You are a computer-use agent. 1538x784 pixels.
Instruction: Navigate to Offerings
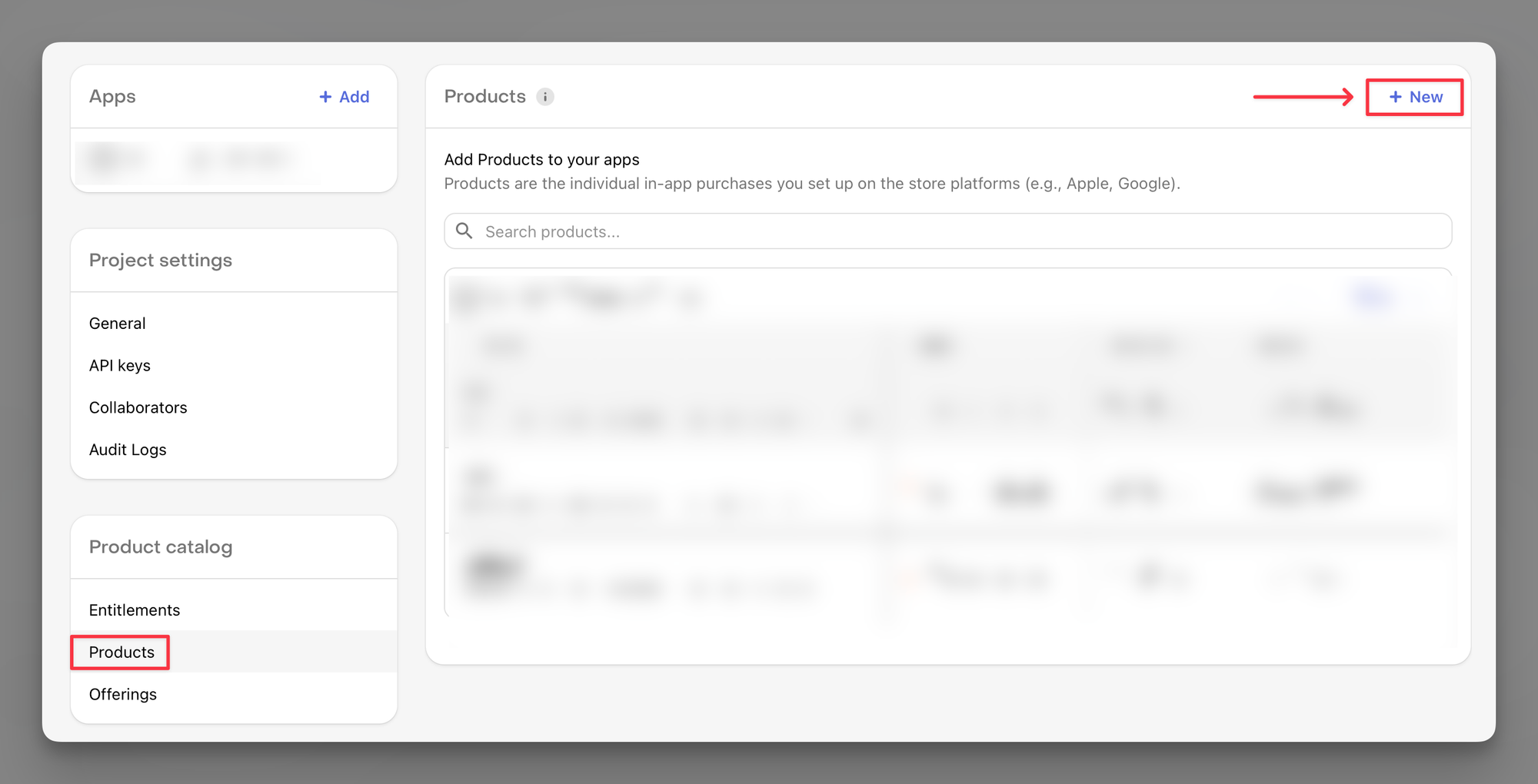123,695
